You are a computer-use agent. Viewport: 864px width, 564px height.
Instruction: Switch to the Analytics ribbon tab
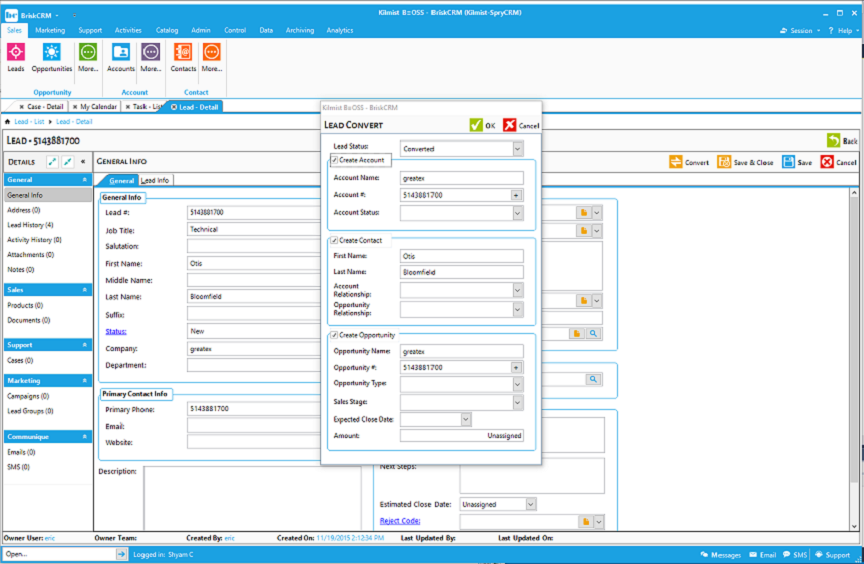point(339,30)
